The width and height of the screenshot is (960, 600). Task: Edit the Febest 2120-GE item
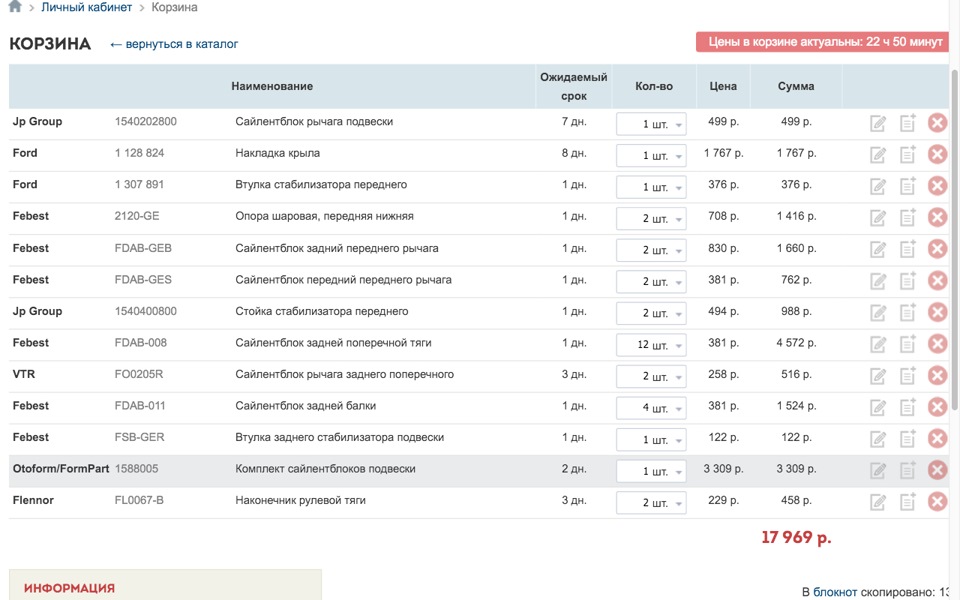(x=878, y=218)
